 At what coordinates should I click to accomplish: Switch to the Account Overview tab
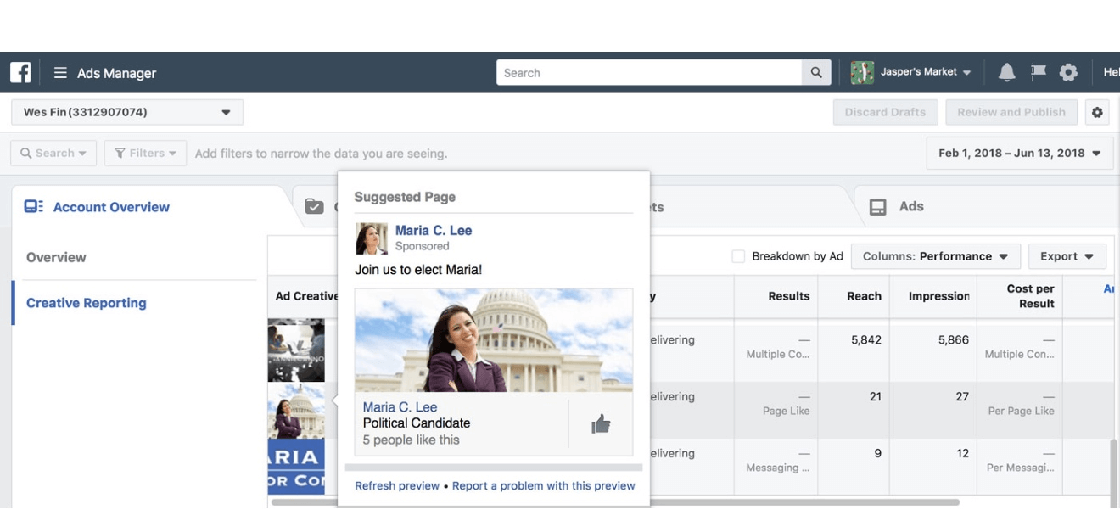[111, 207]
